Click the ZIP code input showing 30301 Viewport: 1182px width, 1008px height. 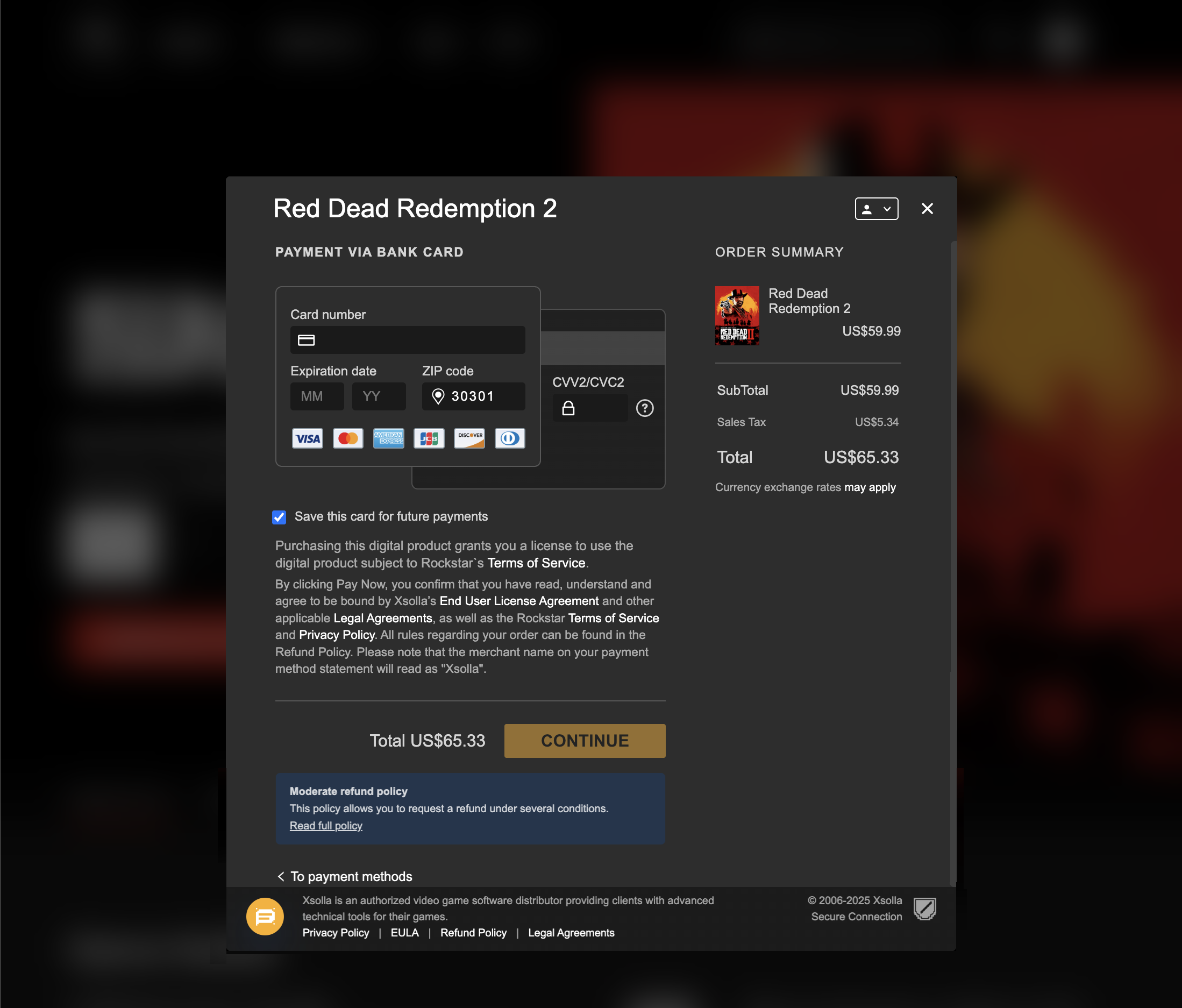tap(473, 396)
